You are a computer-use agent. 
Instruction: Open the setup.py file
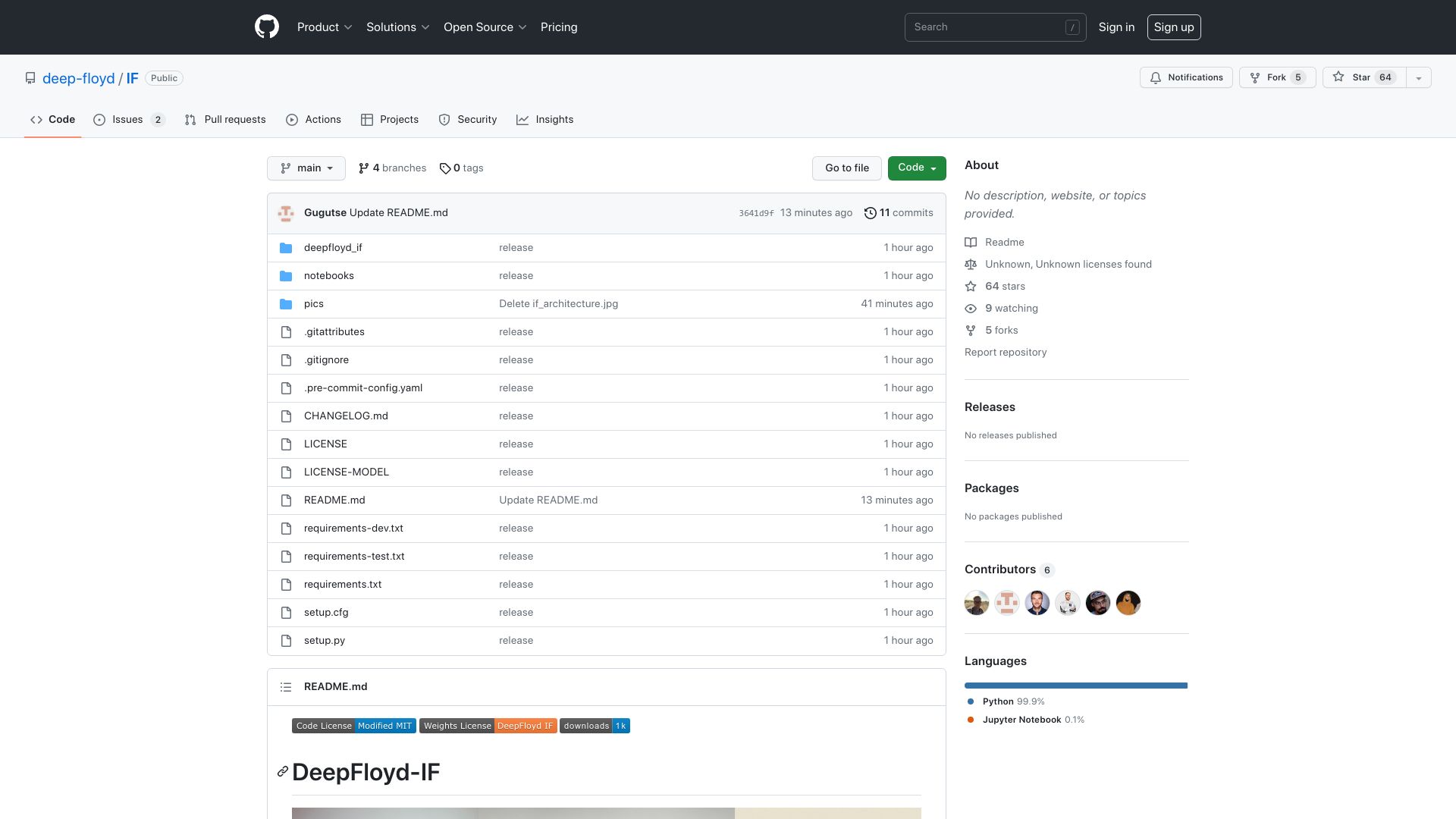tap(325, 641)
